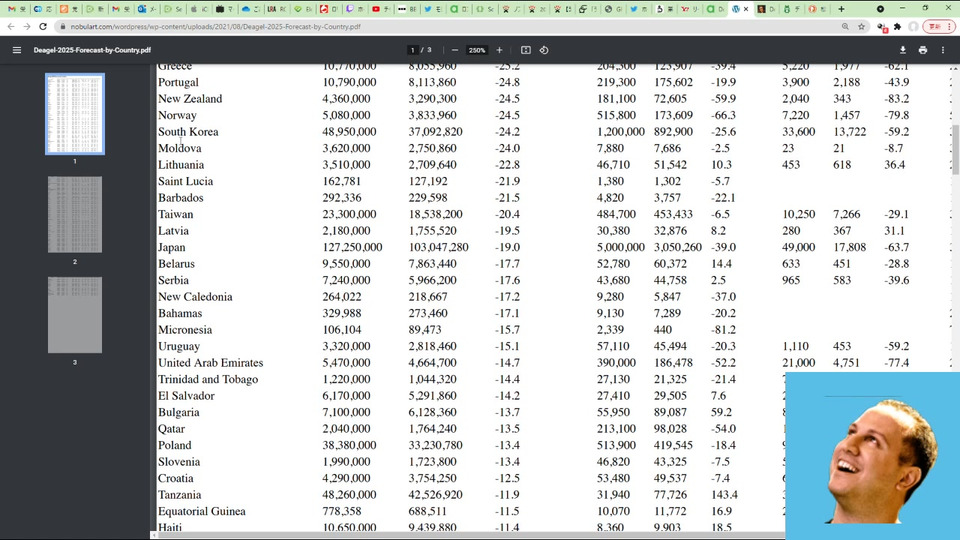This screenshot has width=960, height=540.
Task: Open a new browser tab
Action: (841, 9)
